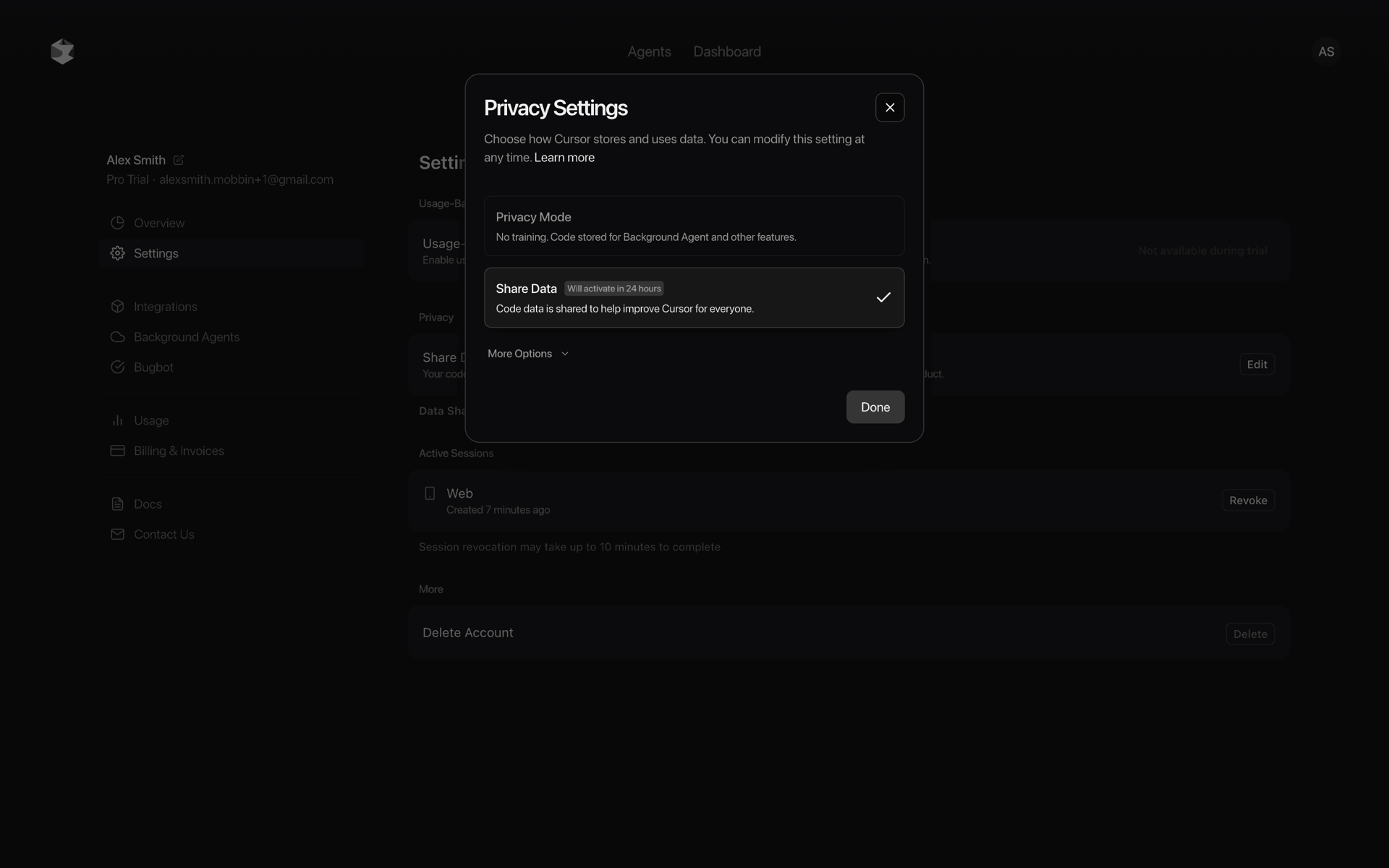The width and height of the screenshot is (1389, 868).
Task: Click the Background Agents cloud icon
Action: pos(117,337)
